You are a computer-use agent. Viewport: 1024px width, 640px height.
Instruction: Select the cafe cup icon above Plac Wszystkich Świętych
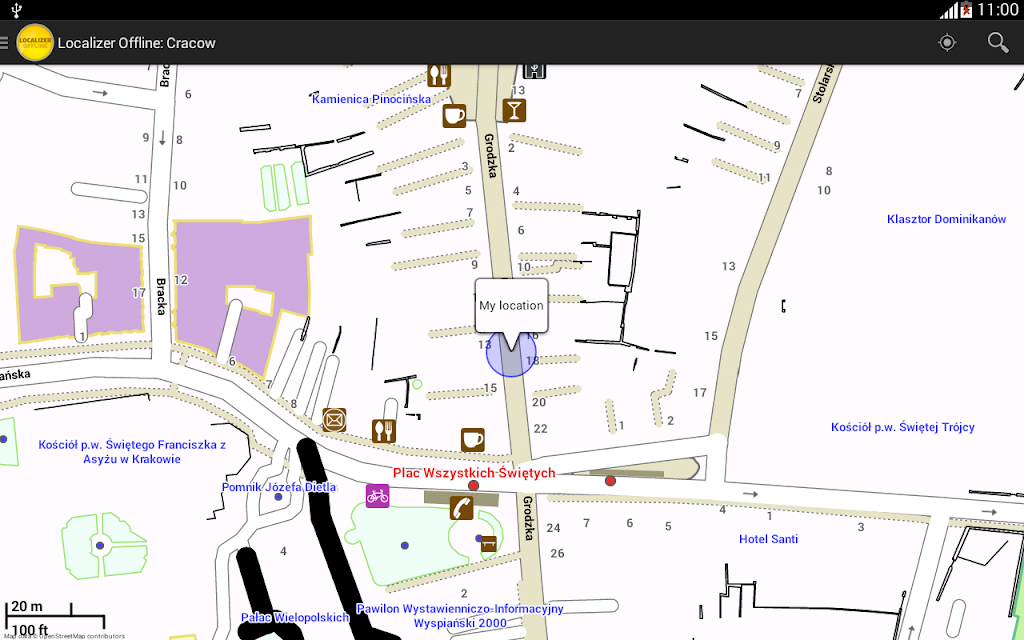coord(473,440)
